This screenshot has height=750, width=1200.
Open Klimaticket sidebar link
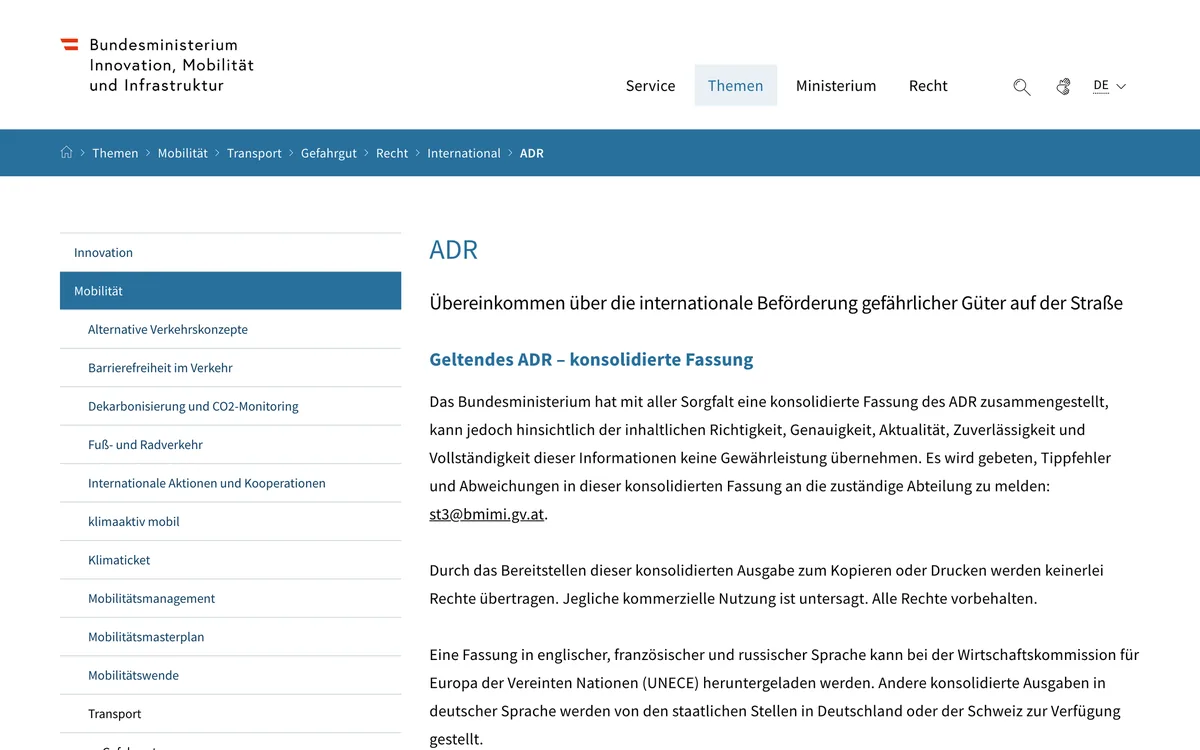[230, 561]
